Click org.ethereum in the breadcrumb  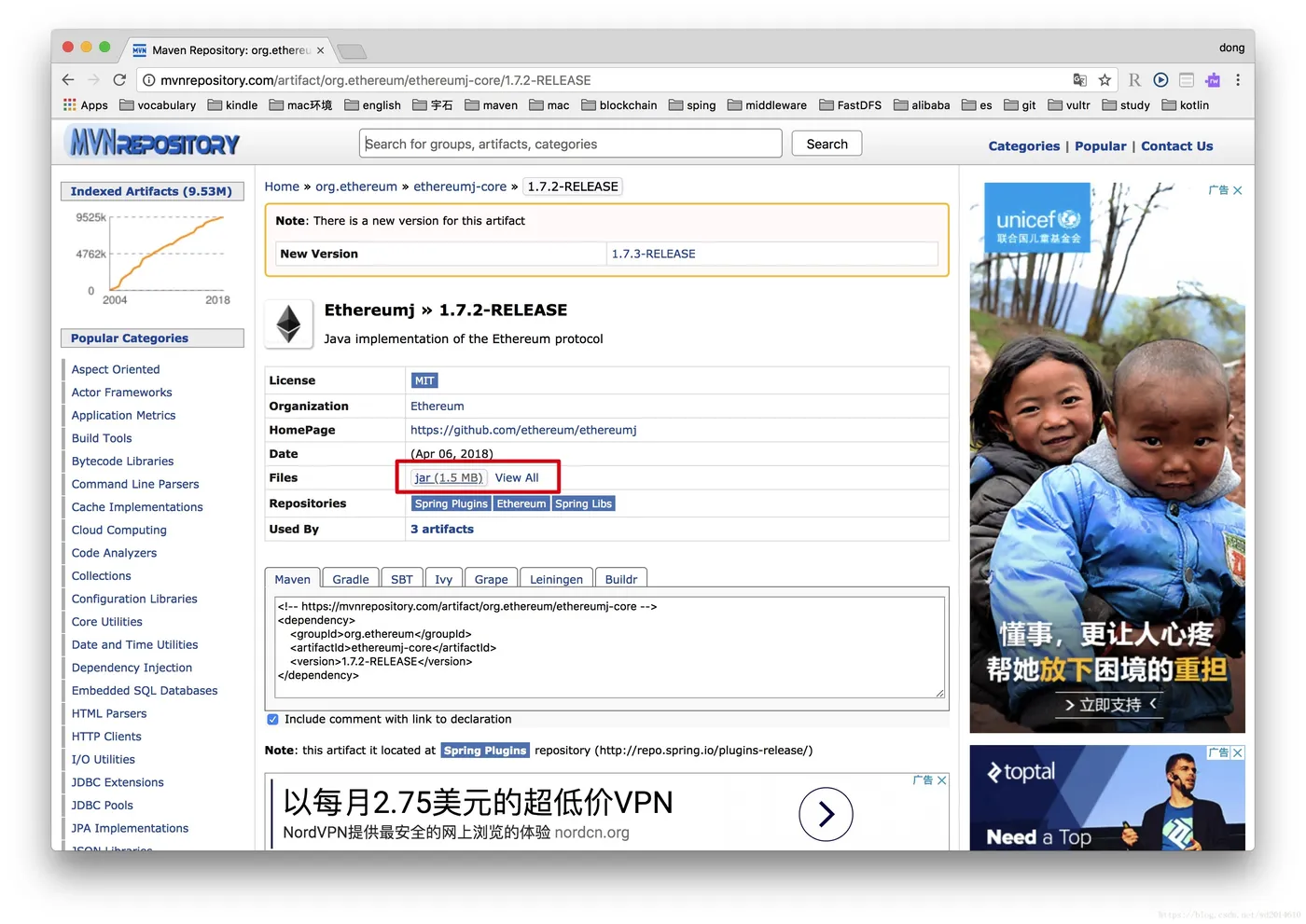click(x=356, y=186)
